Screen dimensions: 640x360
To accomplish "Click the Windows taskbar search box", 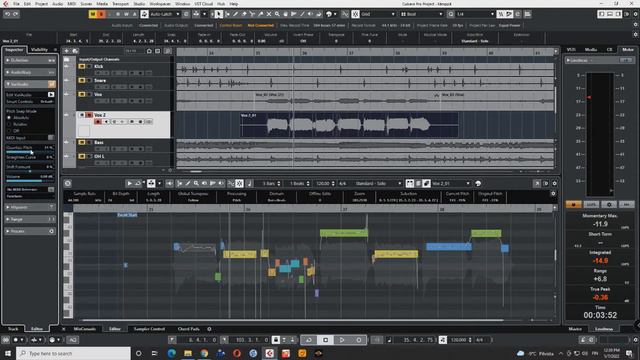I will (73, 353).
